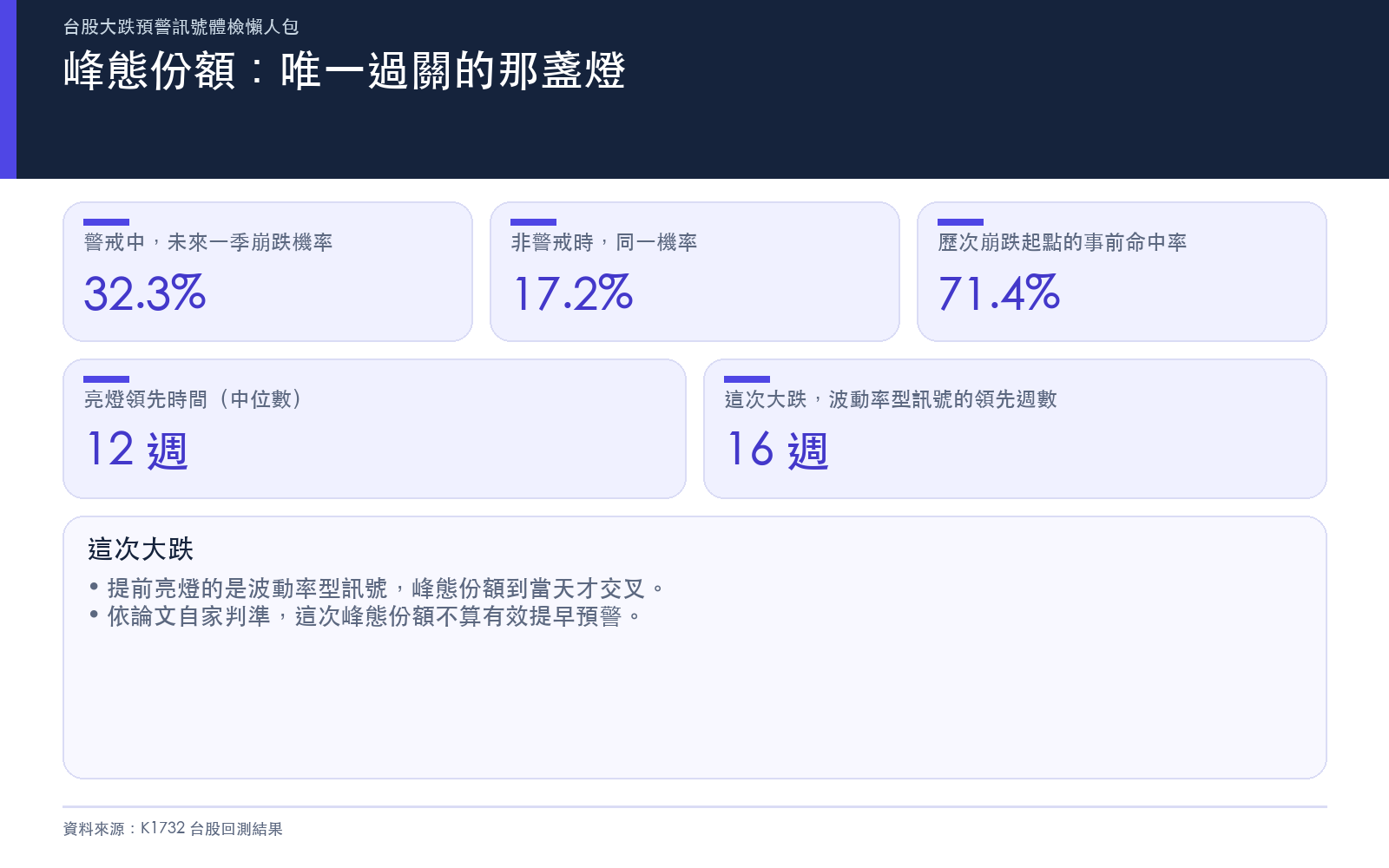Image resolution: width=1389 pixels, height=868 pixels.
Task: Click the value 71.4%
Action: tap(999, 293)
